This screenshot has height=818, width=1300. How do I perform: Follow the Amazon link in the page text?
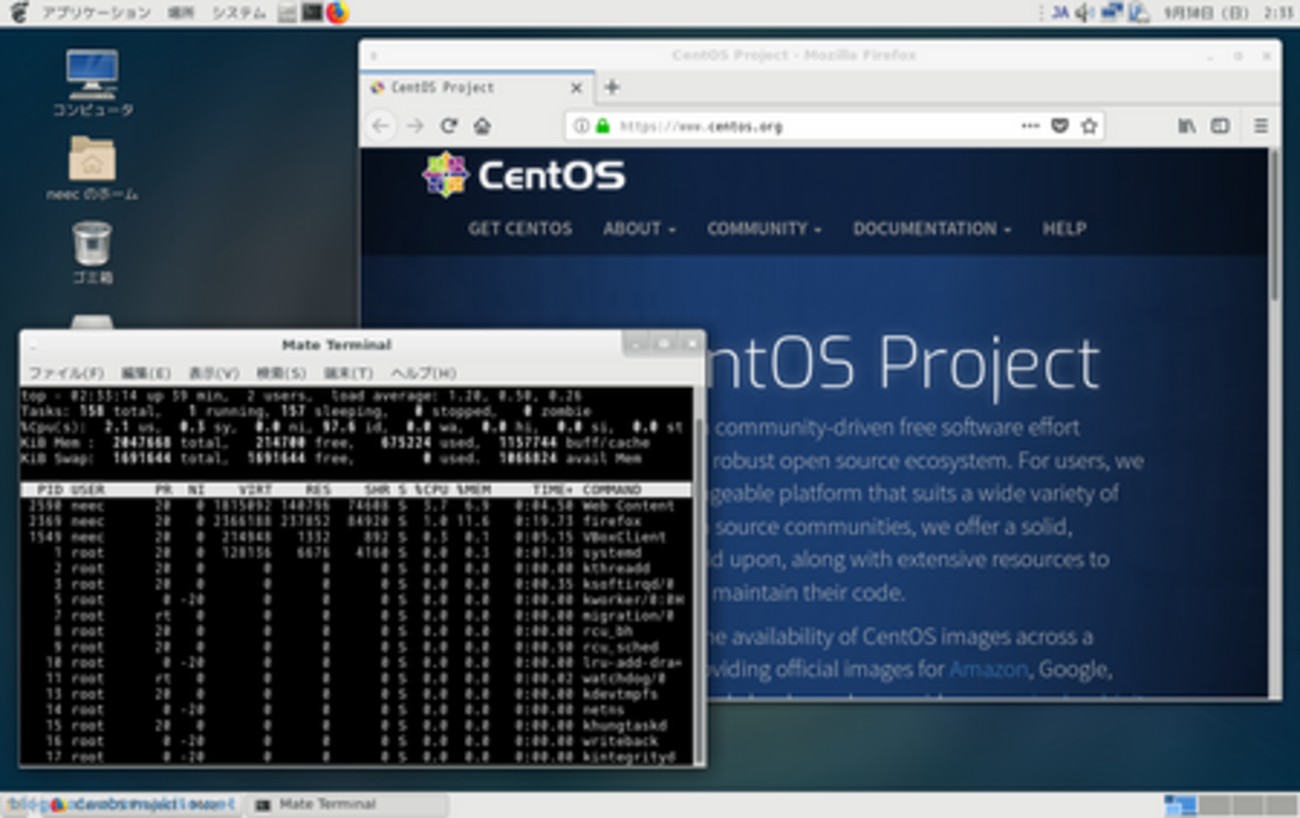tap(988, 669)
